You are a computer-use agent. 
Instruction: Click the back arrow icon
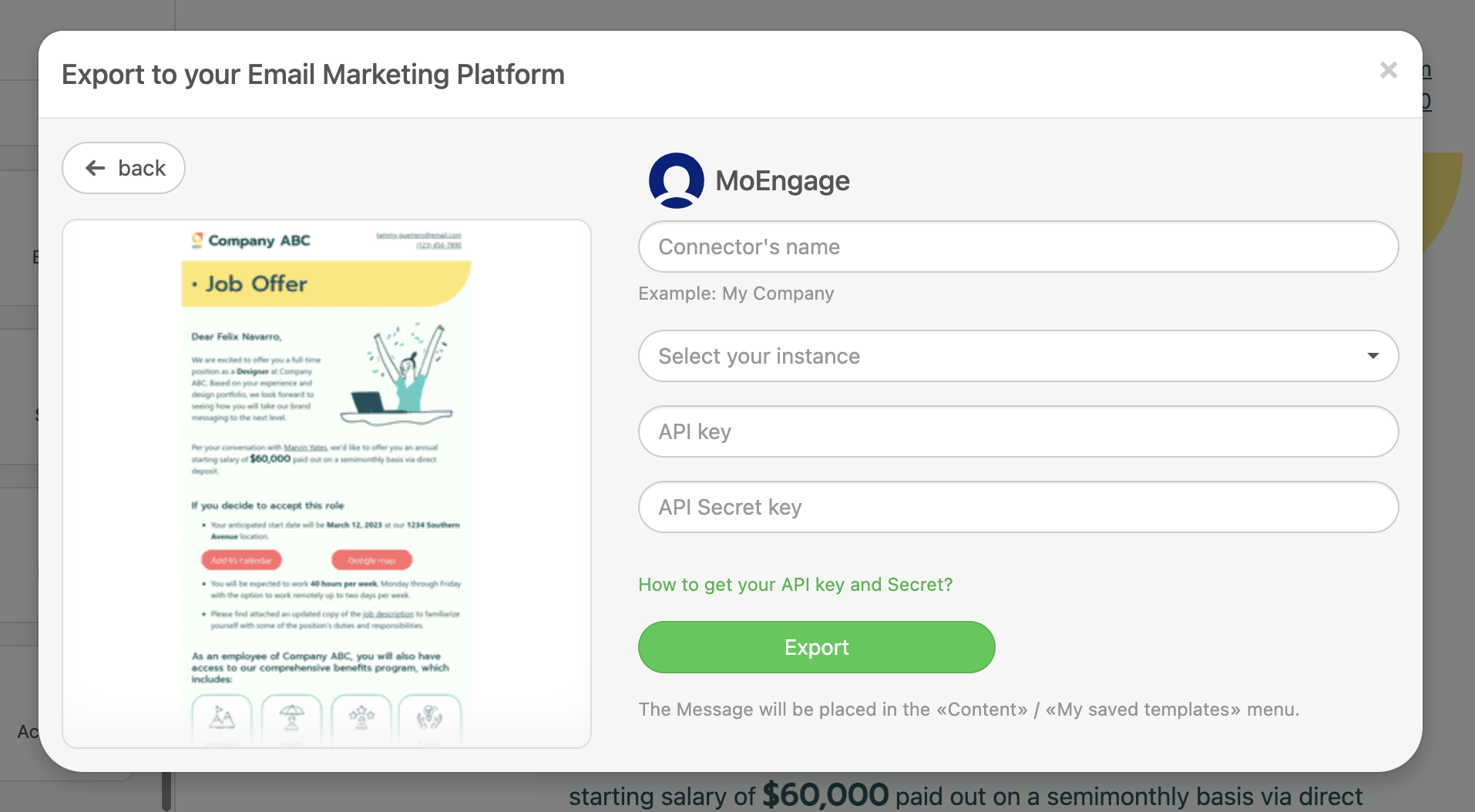coord(96,168)
